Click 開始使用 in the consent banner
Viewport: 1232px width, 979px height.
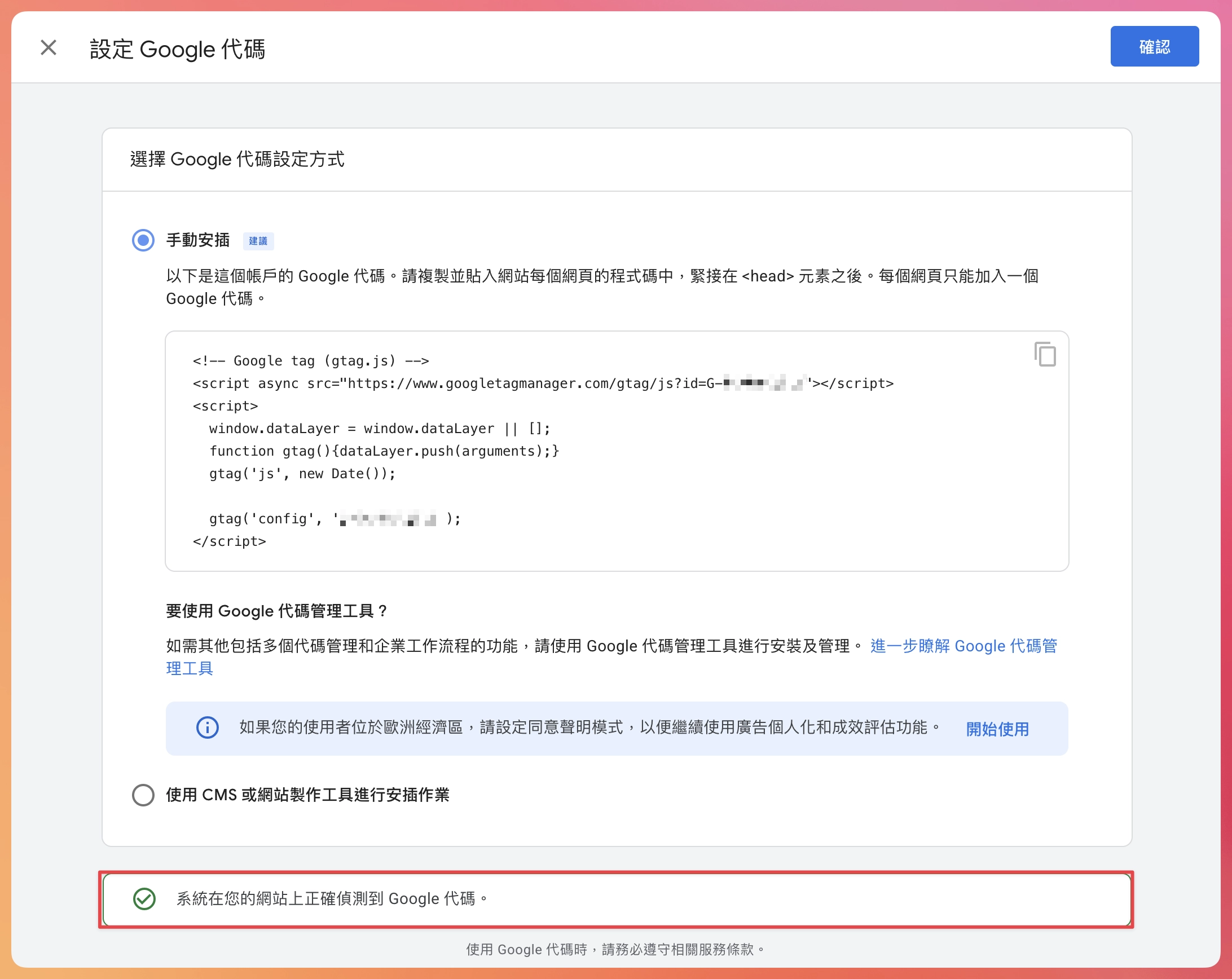point(997,729)
